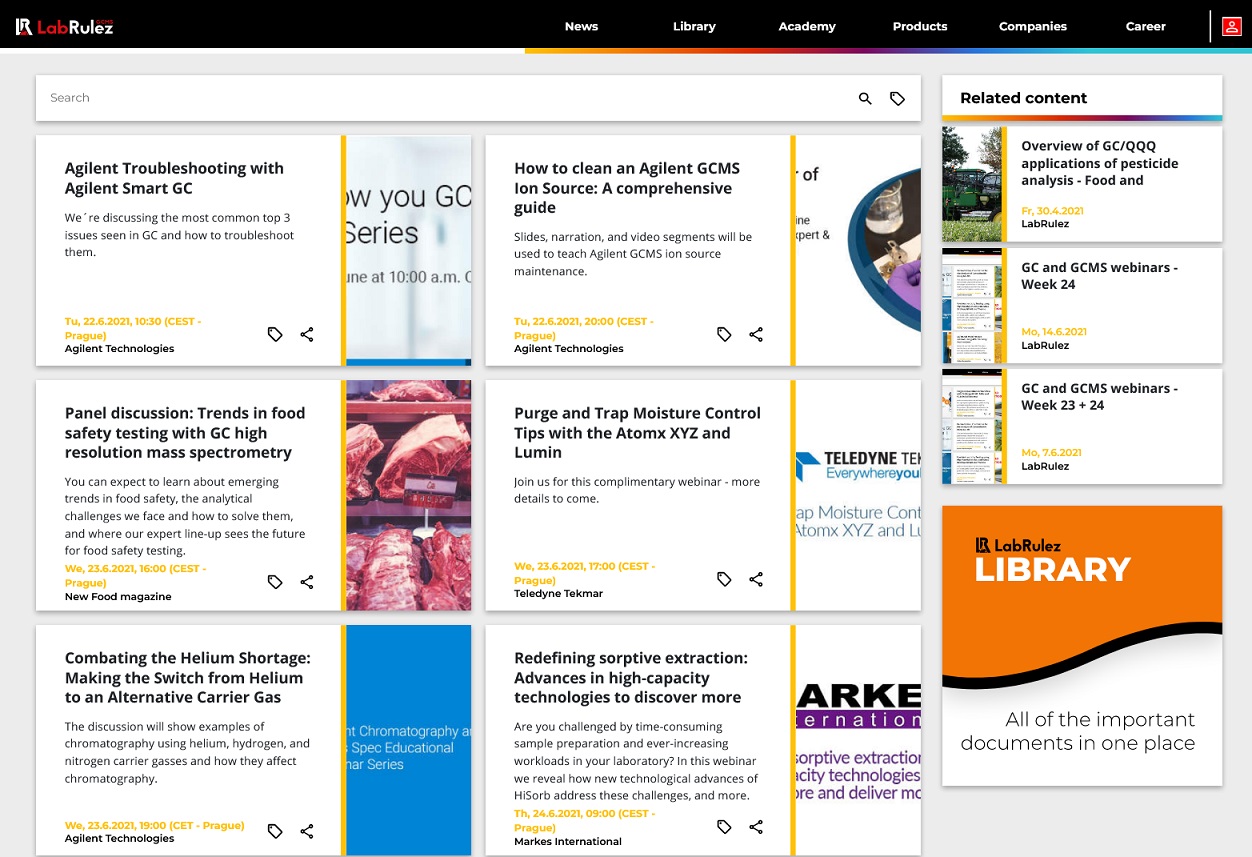Share the GCMS Ion Source guide card
1252x857 pixels.
(x=756, y=334)
